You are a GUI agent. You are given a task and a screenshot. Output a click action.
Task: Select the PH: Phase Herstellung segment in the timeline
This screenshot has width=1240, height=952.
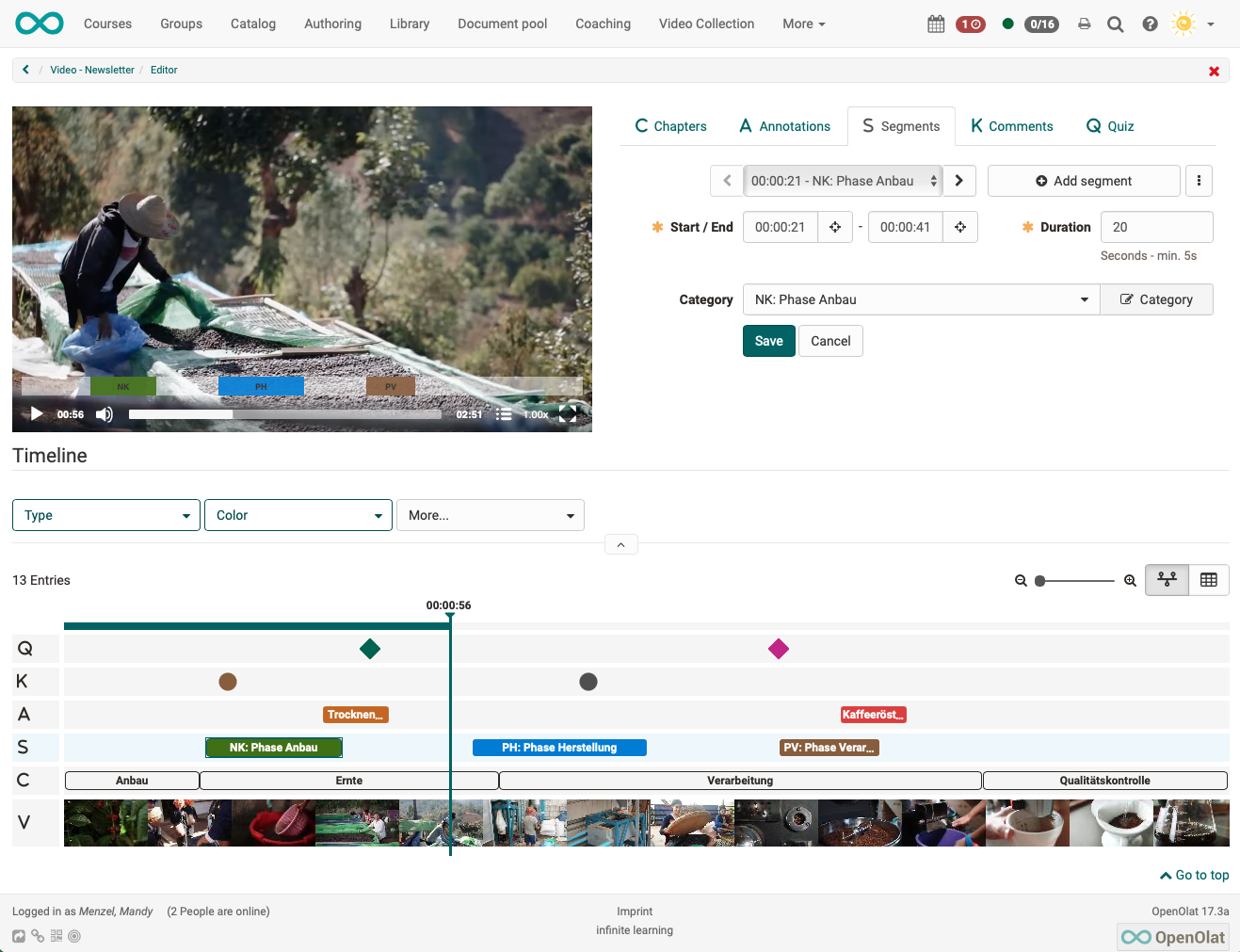559,747
